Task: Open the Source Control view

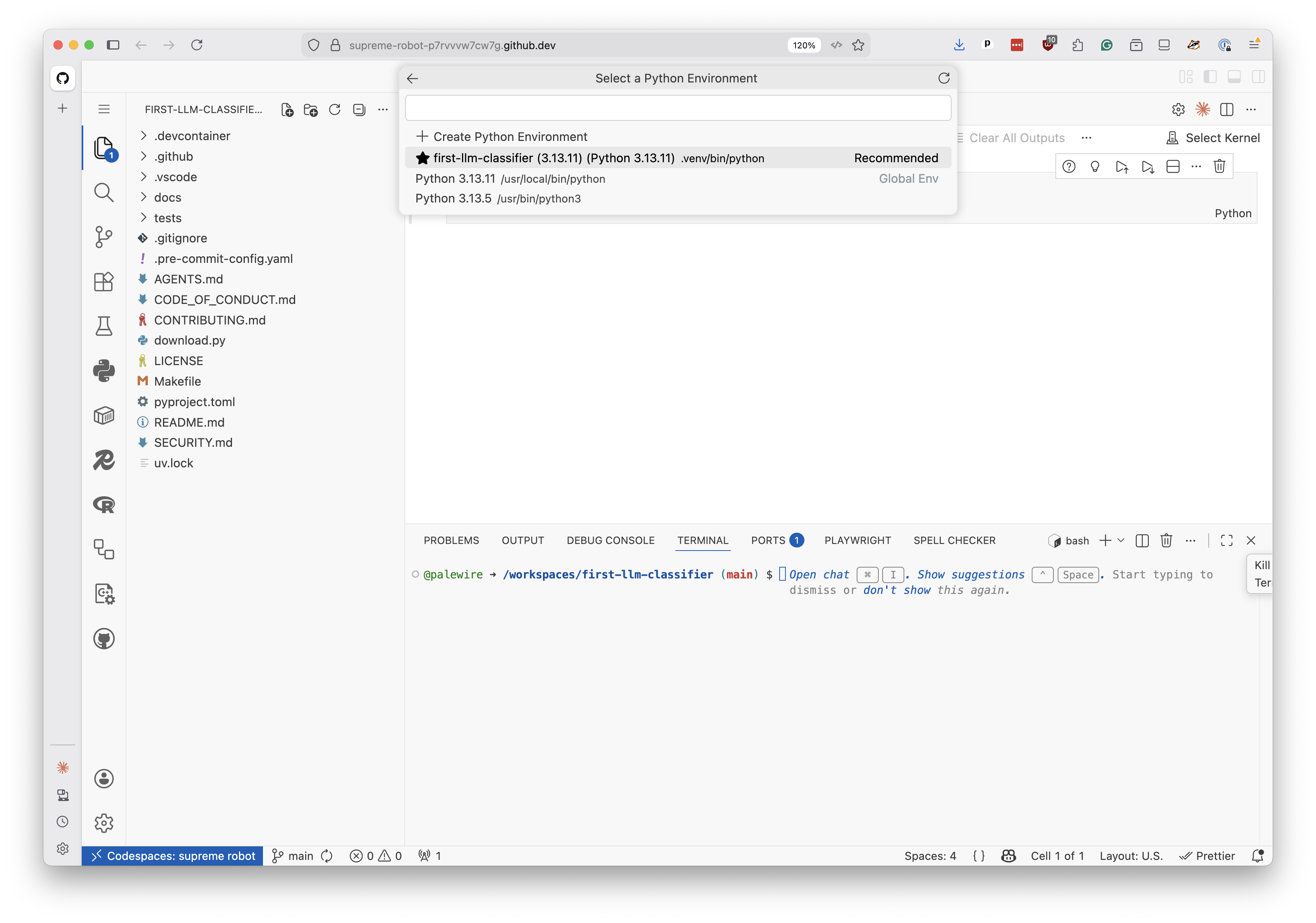Action: (104, 237)
